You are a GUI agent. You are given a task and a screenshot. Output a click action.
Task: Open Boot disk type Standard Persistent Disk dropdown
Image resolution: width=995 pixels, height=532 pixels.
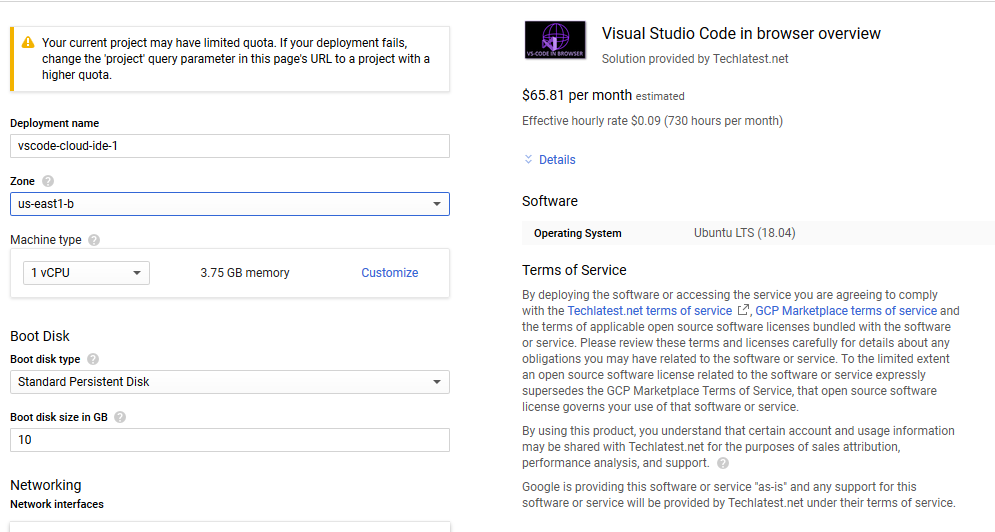(x=230, y=382)
